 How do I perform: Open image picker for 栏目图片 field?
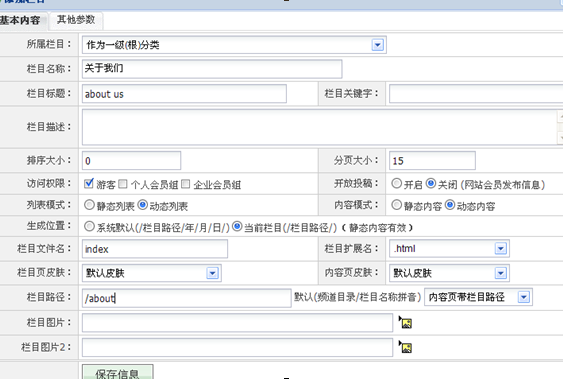point(406,322)
